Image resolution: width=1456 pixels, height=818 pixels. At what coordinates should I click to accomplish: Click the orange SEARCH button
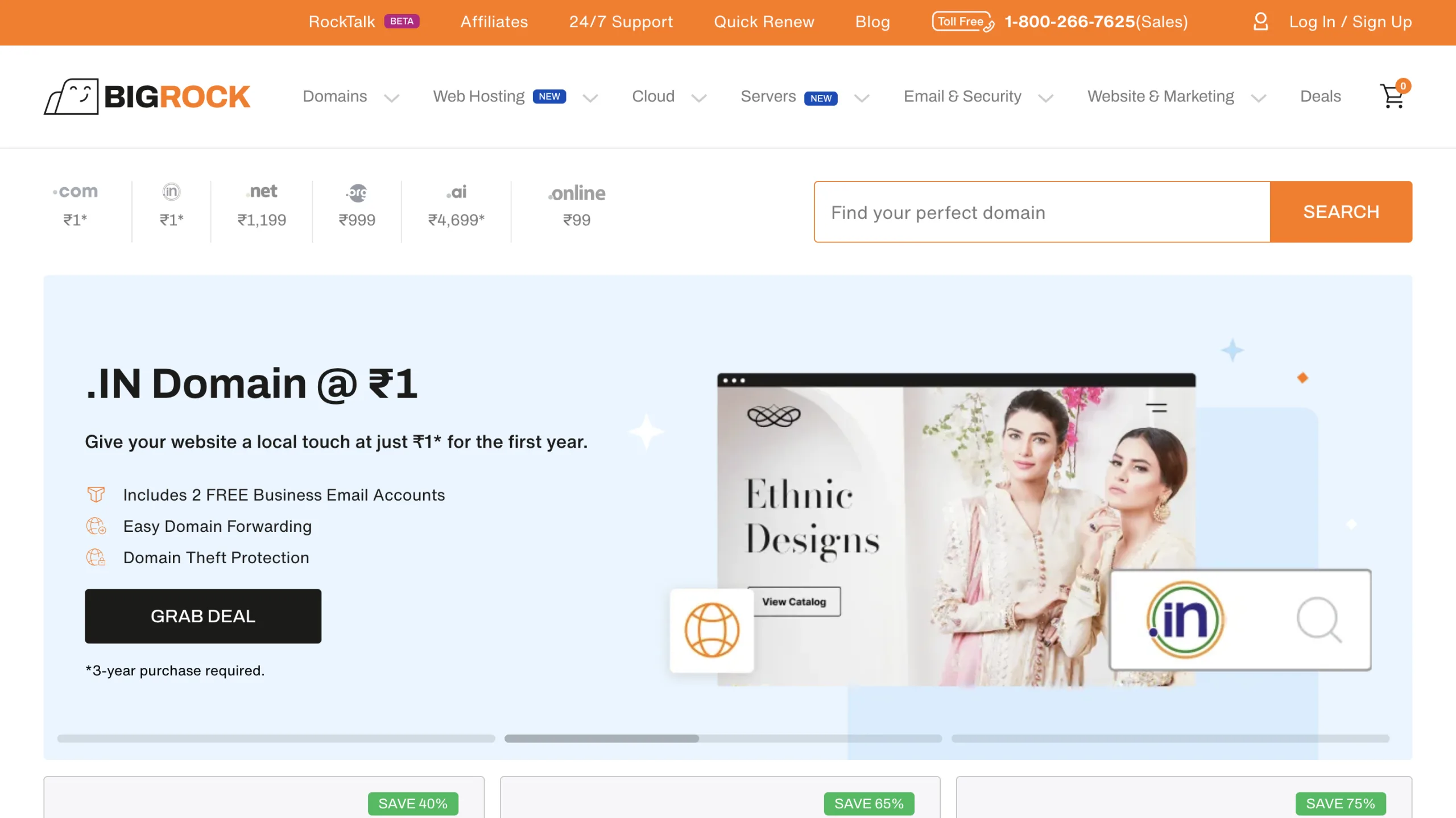pyautogui.click(x=1341, y=212)
